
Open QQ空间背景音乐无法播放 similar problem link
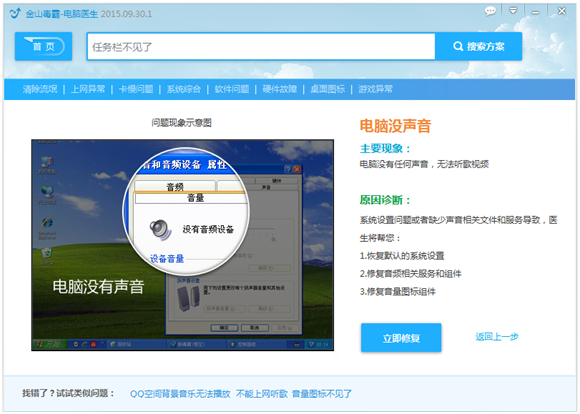[x=180, y=394]
